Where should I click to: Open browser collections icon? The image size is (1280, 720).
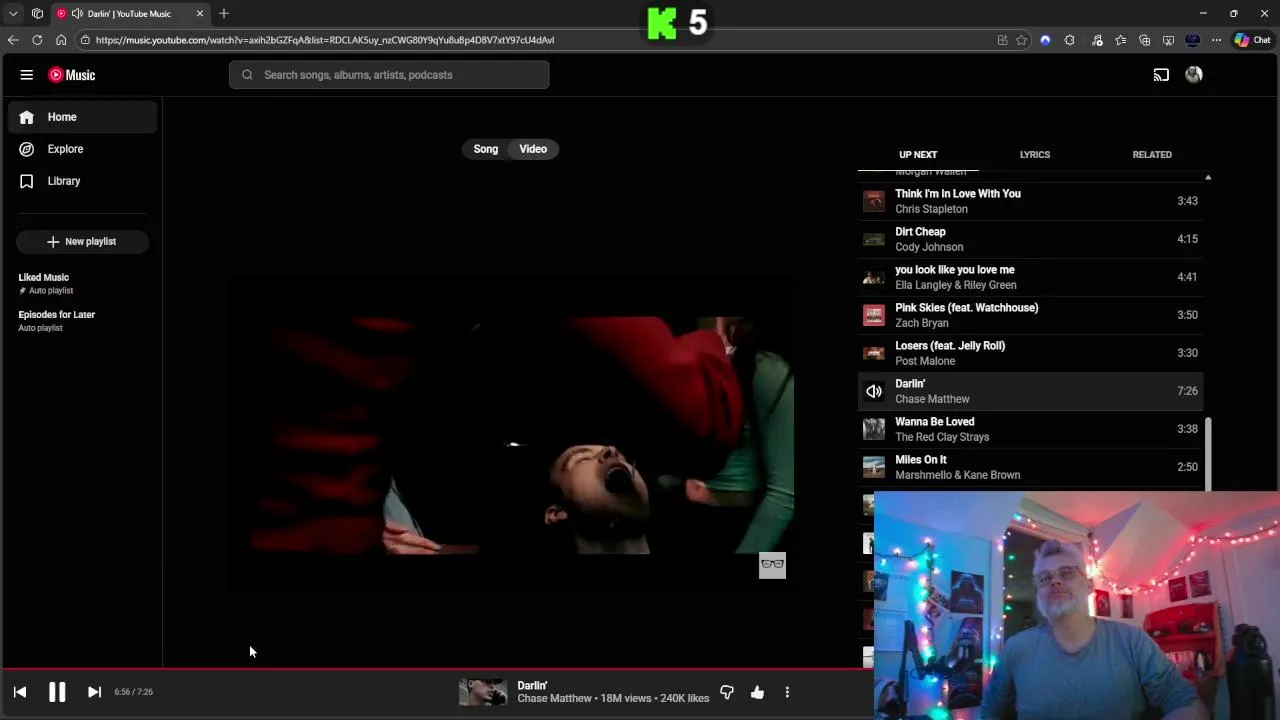(1145, 40)
